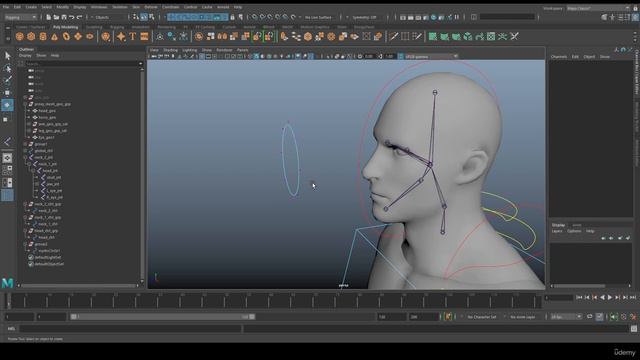Image resolution: width=640 pixels, height=360 pixels.
Task: Open the sRGB gamma view transform dropdown
Action: point(431,56)
